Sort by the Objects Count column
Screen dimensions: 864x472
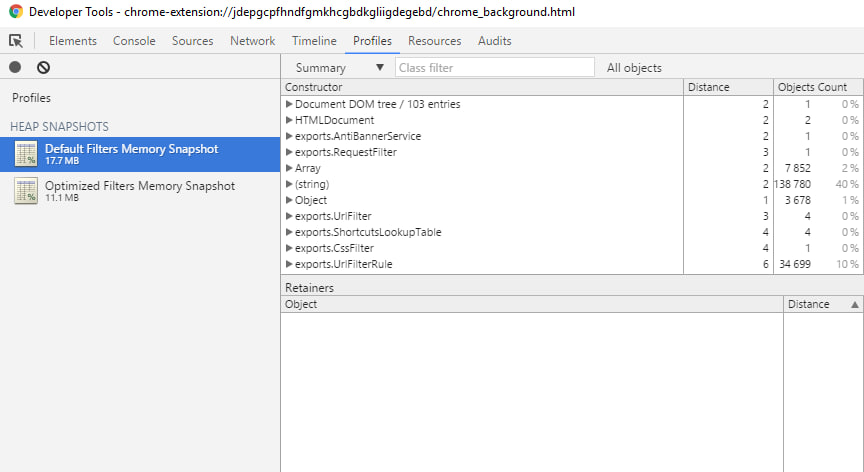(811, 87)
